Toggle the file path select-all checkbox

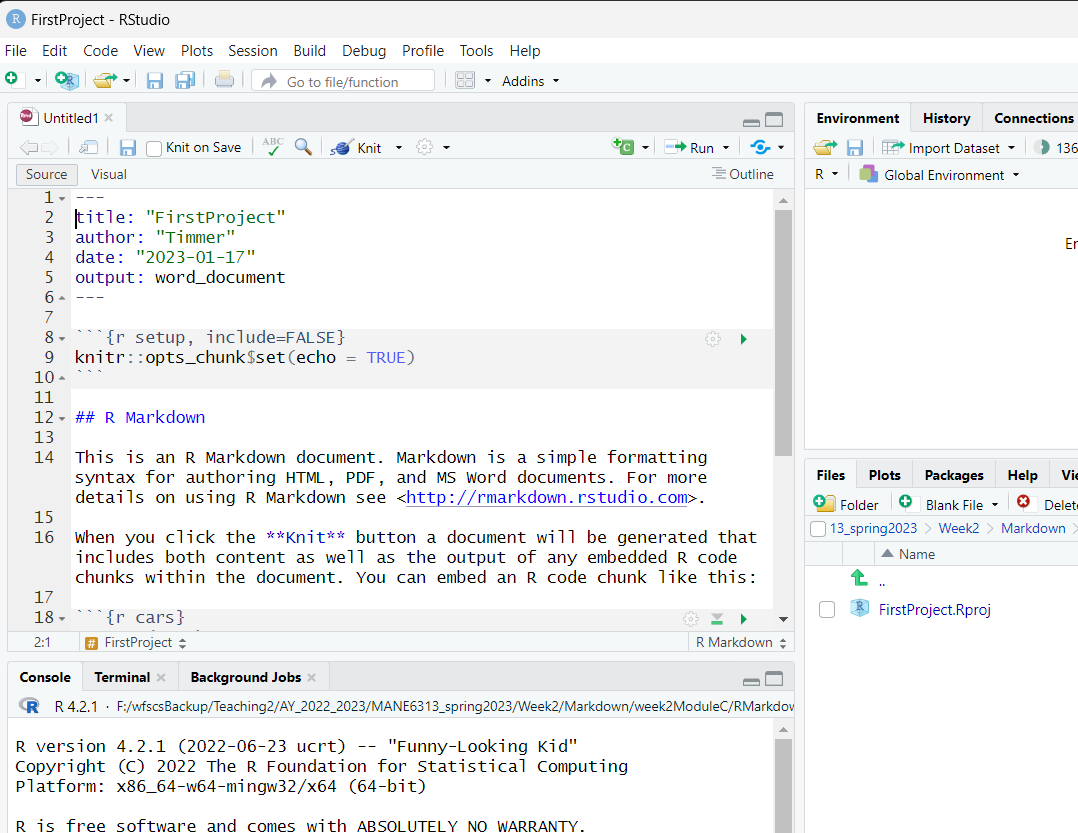click(818, 529)
